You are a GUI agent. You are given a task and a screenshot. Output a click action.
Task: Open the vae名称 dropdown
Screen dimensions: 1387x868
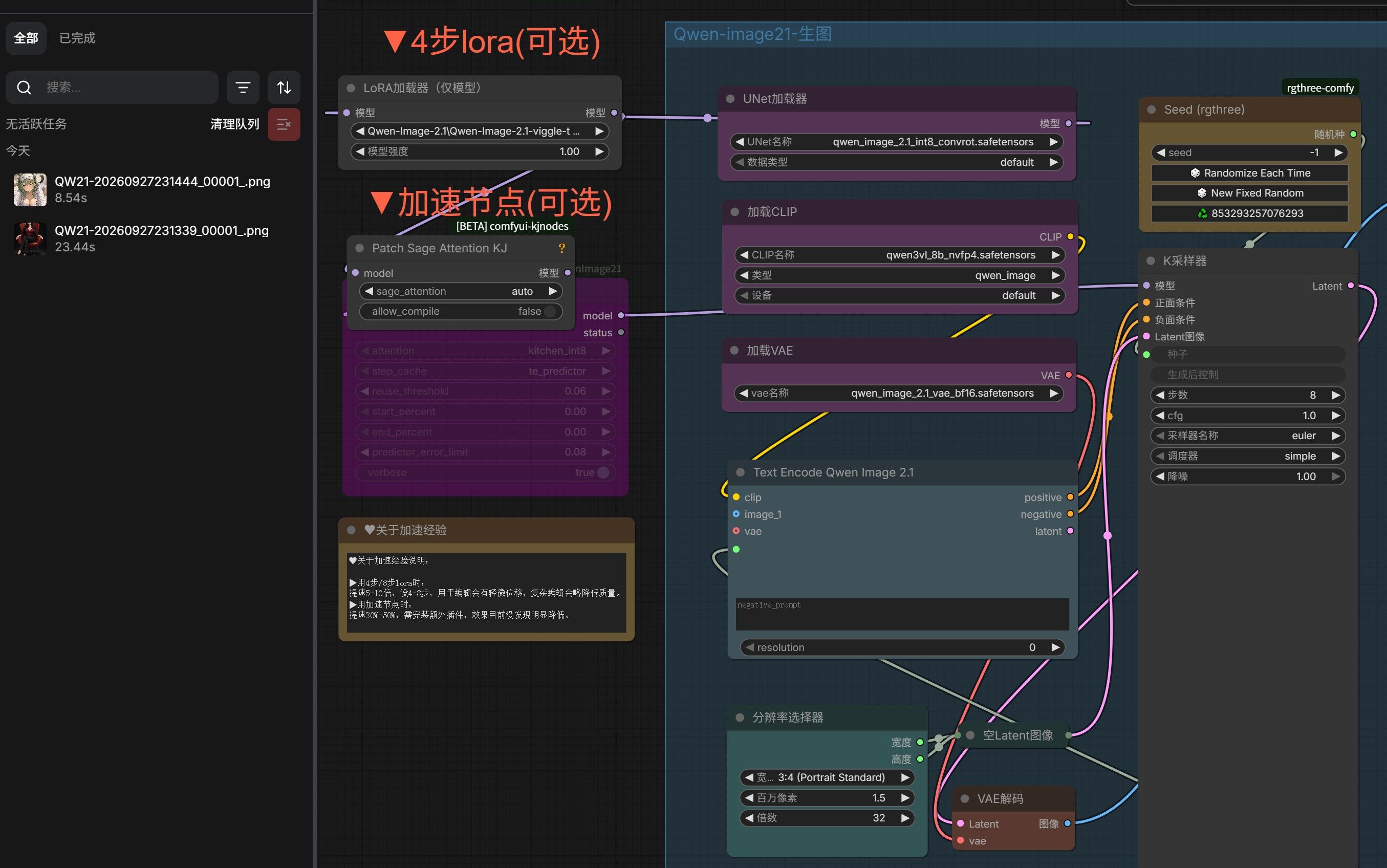(898, 393)
